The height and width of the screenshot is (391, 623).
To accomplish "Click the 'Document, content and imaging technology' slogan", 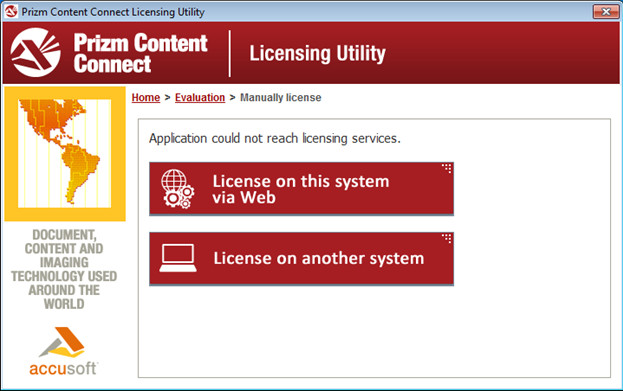I will 64,269.
